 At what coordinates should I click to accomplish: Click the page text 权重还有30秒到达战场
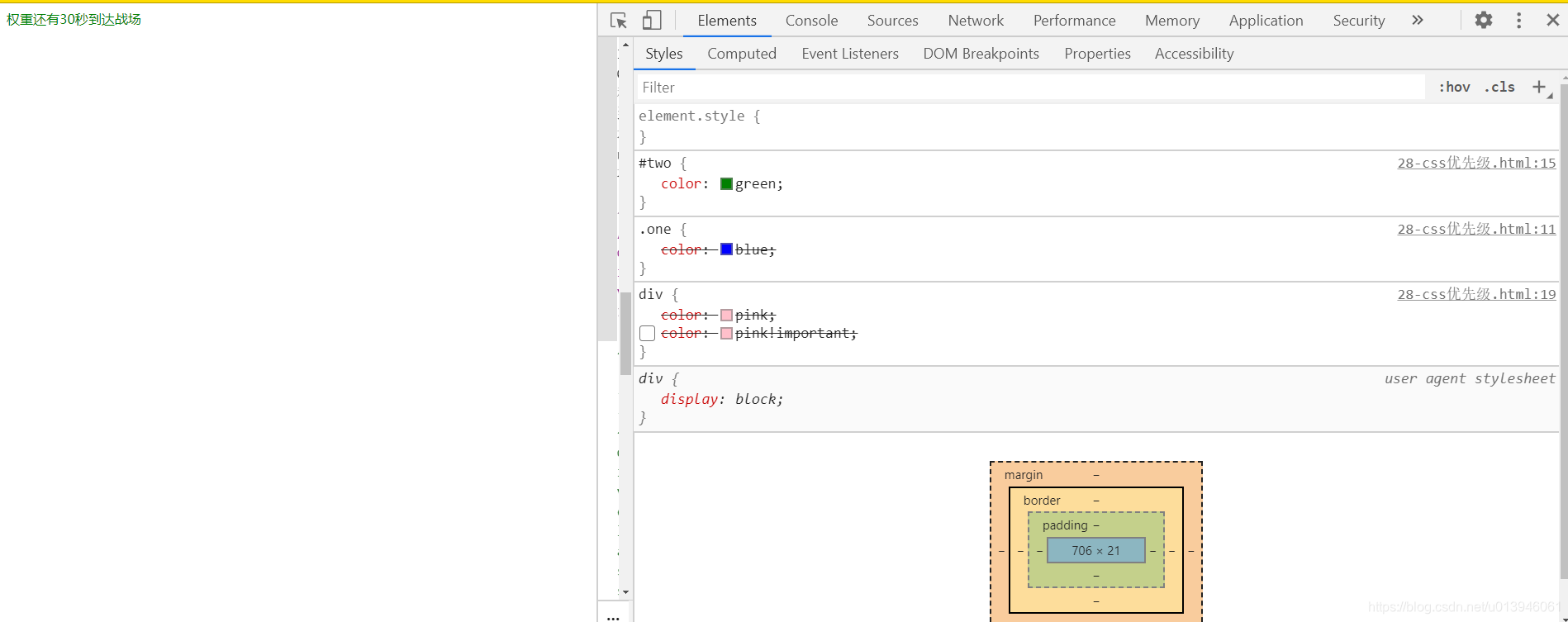coord(74,19)
